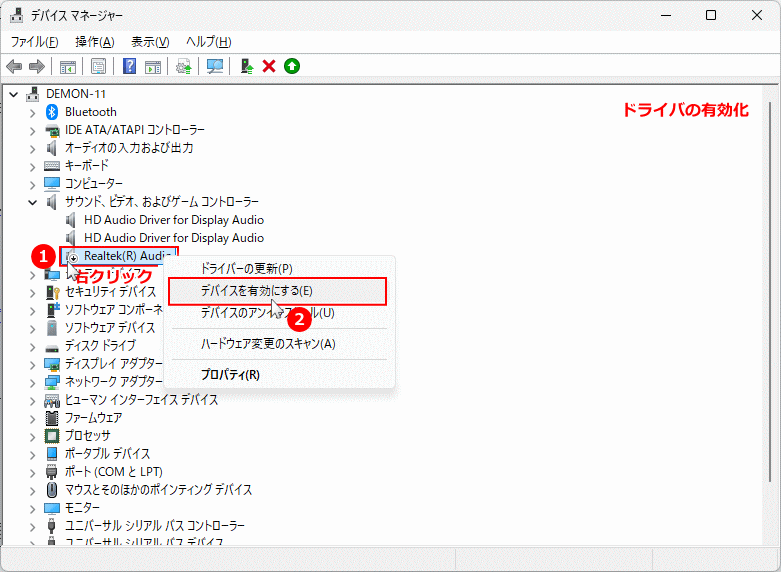Click the プロセッサ processor icon

[52, 436]
